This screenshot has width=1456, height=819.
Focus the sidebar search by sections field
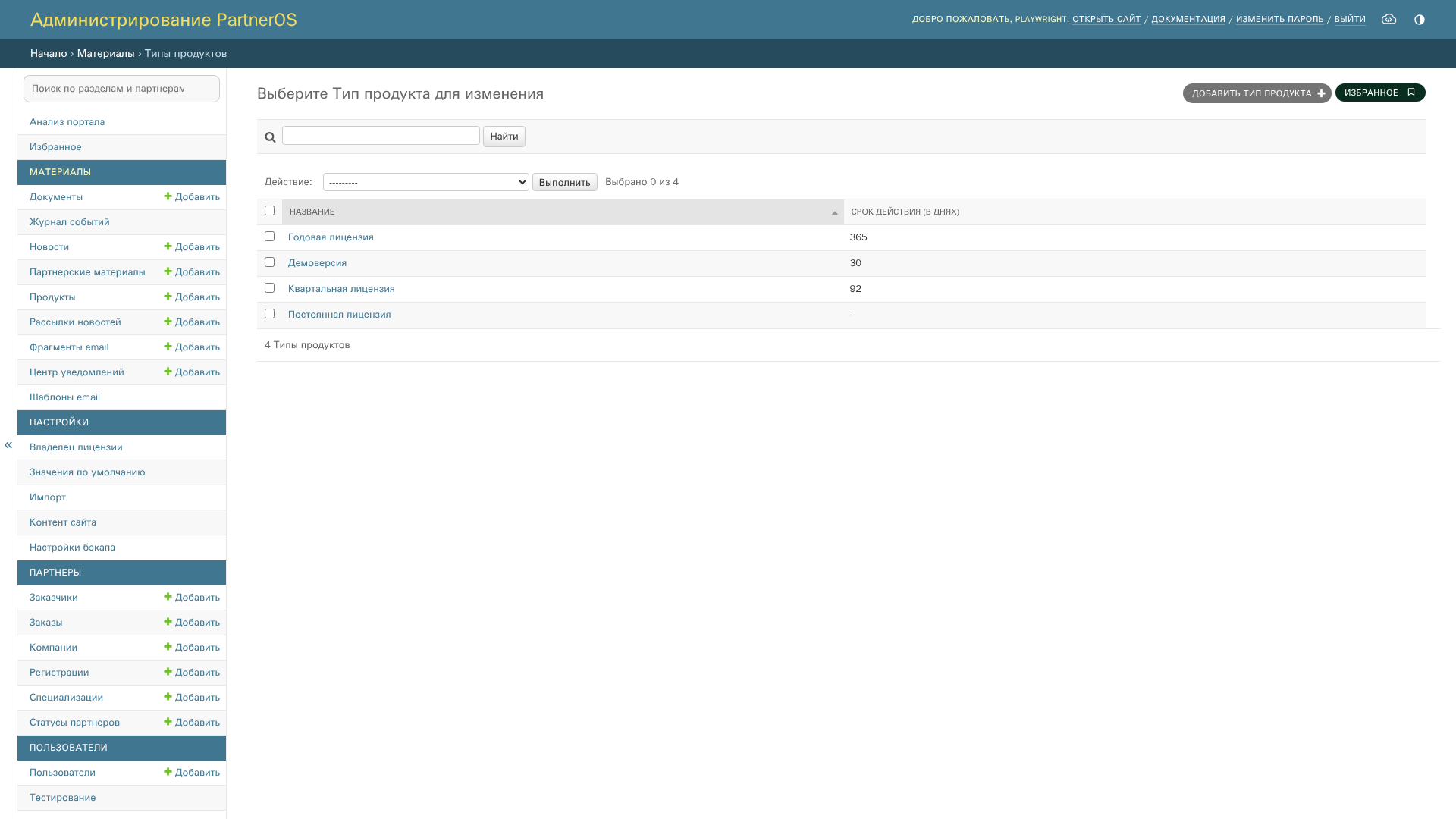tap(121, 89)
